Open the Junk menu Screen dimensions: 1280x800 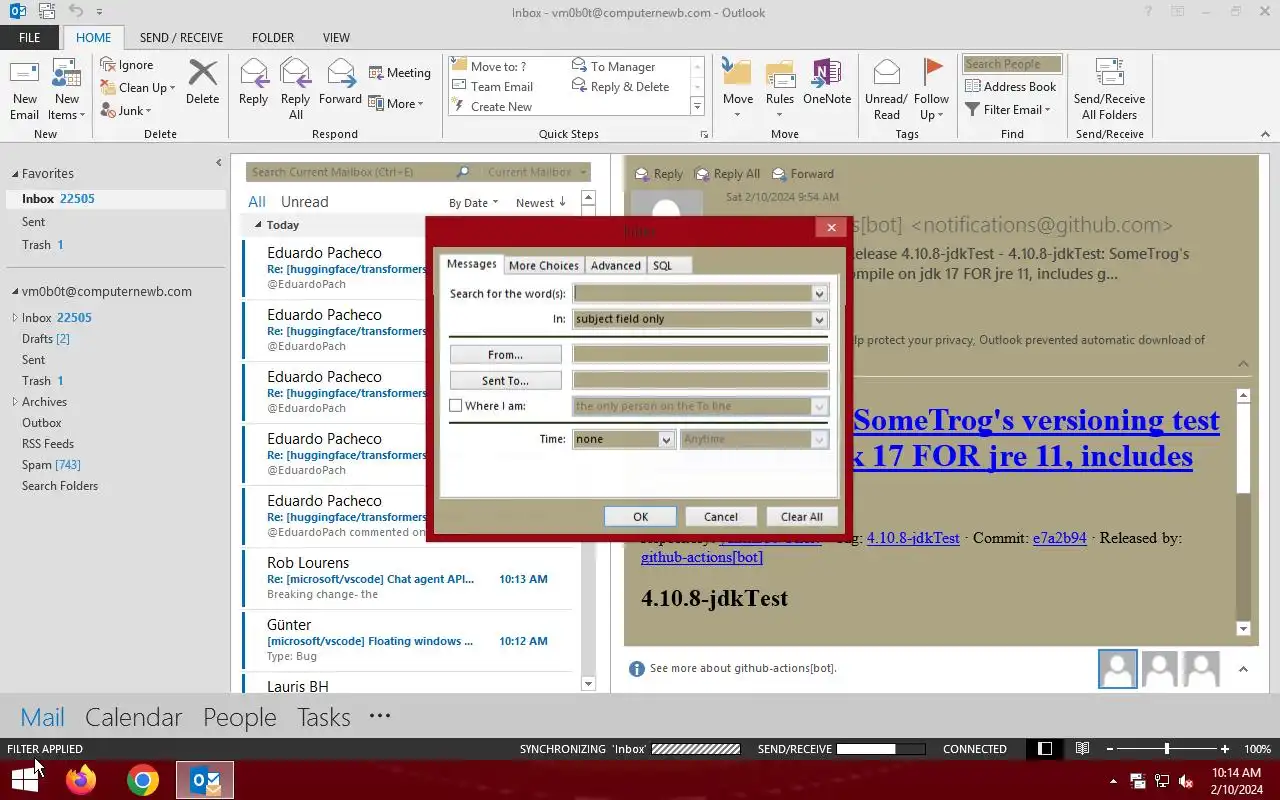pyautogui.click(x=126, y=110)
